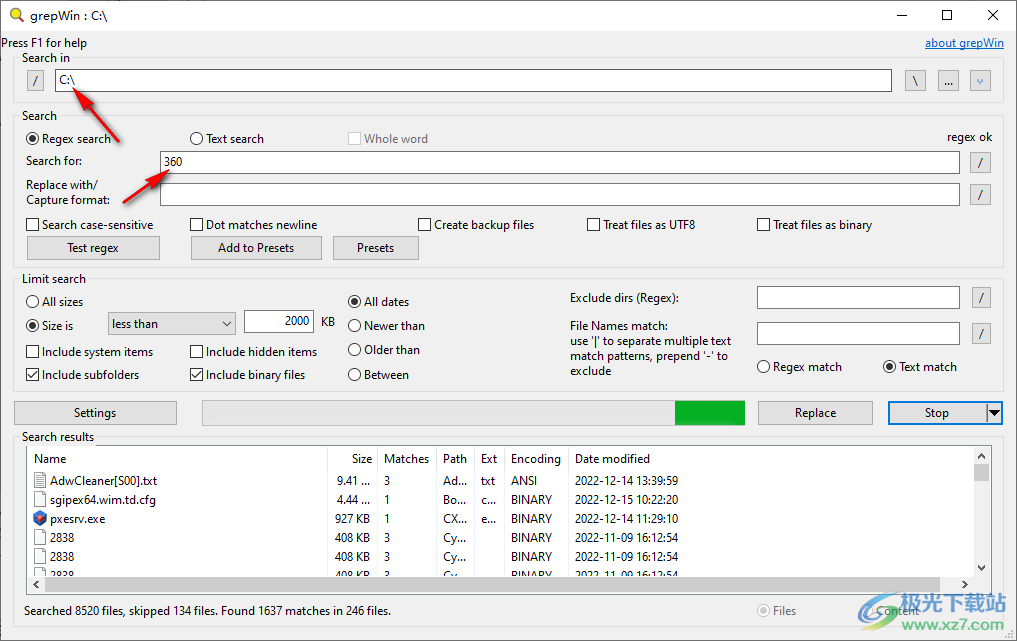Focus the size value field 2000
The width and height of the screenshot is (1017, 641).
tap(279, 322)
